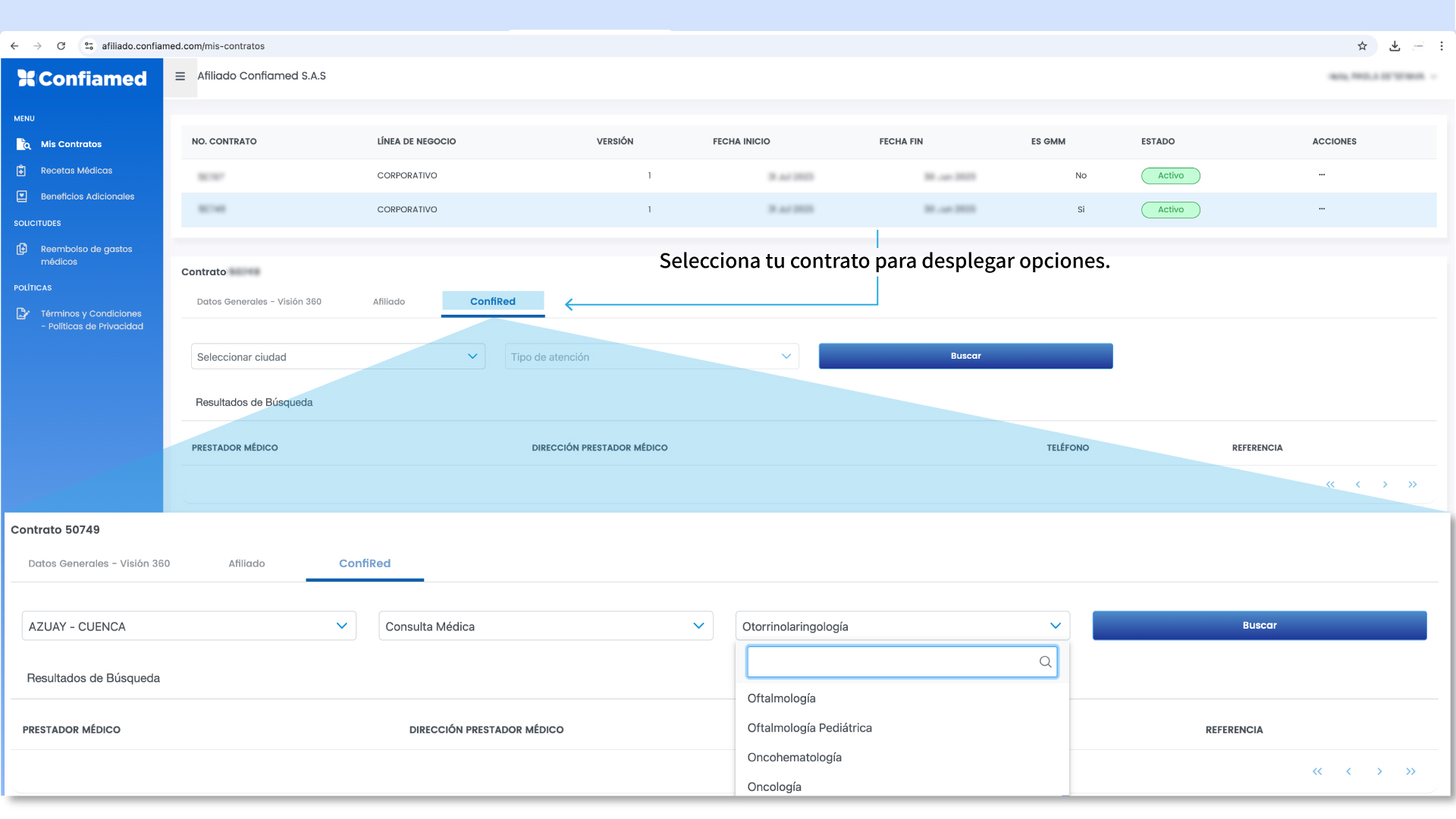The height and width of the screenshot is (819, 1456).
Task: Click the Recetas Médicas sidebar icon
Action: pos(22,171)
